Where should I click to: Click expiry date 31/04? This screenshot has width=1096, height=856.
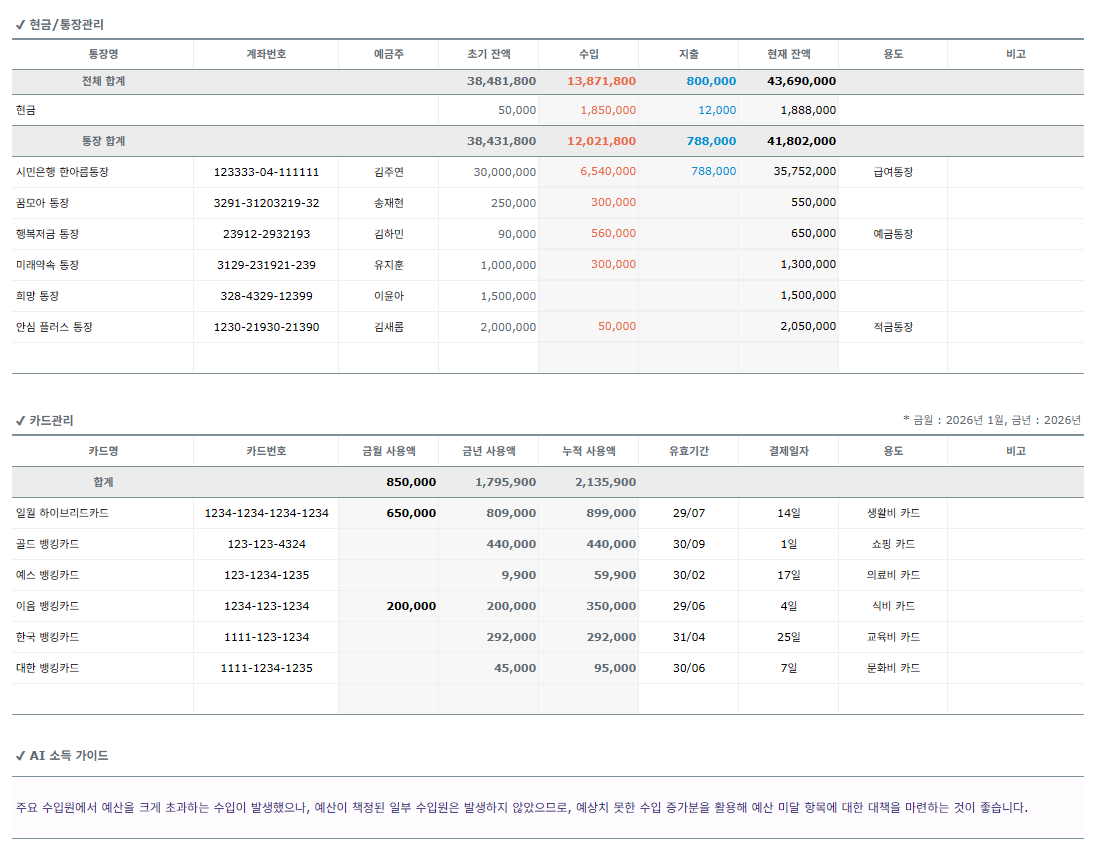688,637
